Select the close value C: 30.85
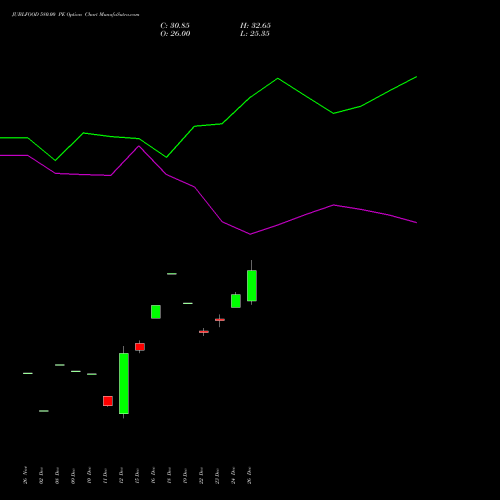 pyautogui.click(x=175, y=25)
